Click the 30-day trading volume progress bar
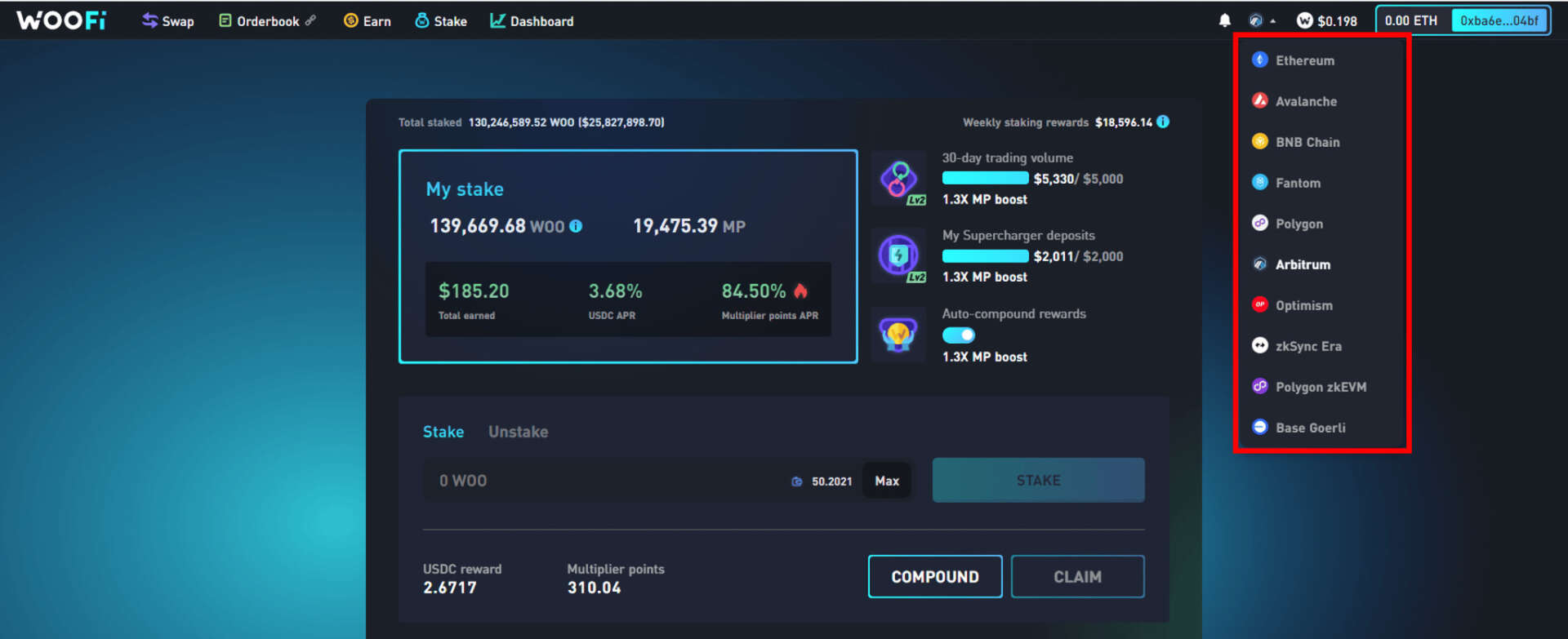 click(986, 178)
